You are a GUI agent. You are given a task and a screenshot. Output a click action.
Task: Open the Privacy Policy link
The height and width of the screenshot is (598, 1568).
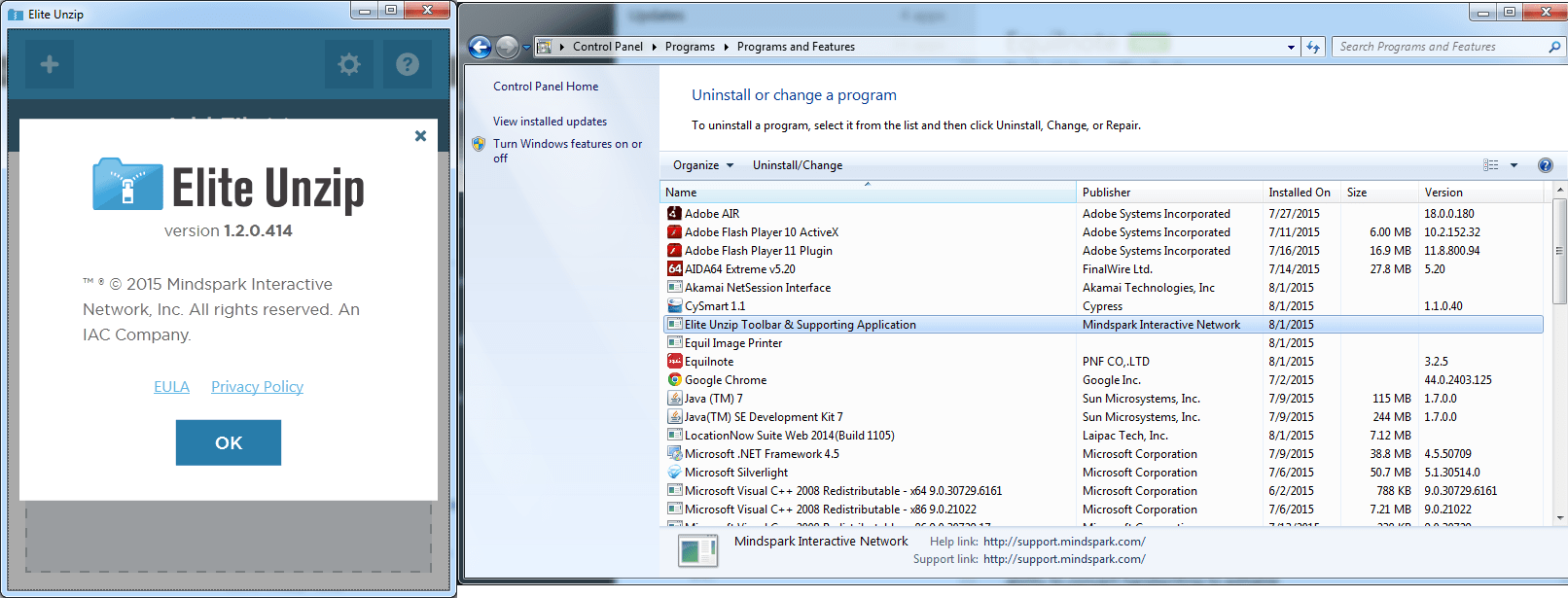(257, 387)
